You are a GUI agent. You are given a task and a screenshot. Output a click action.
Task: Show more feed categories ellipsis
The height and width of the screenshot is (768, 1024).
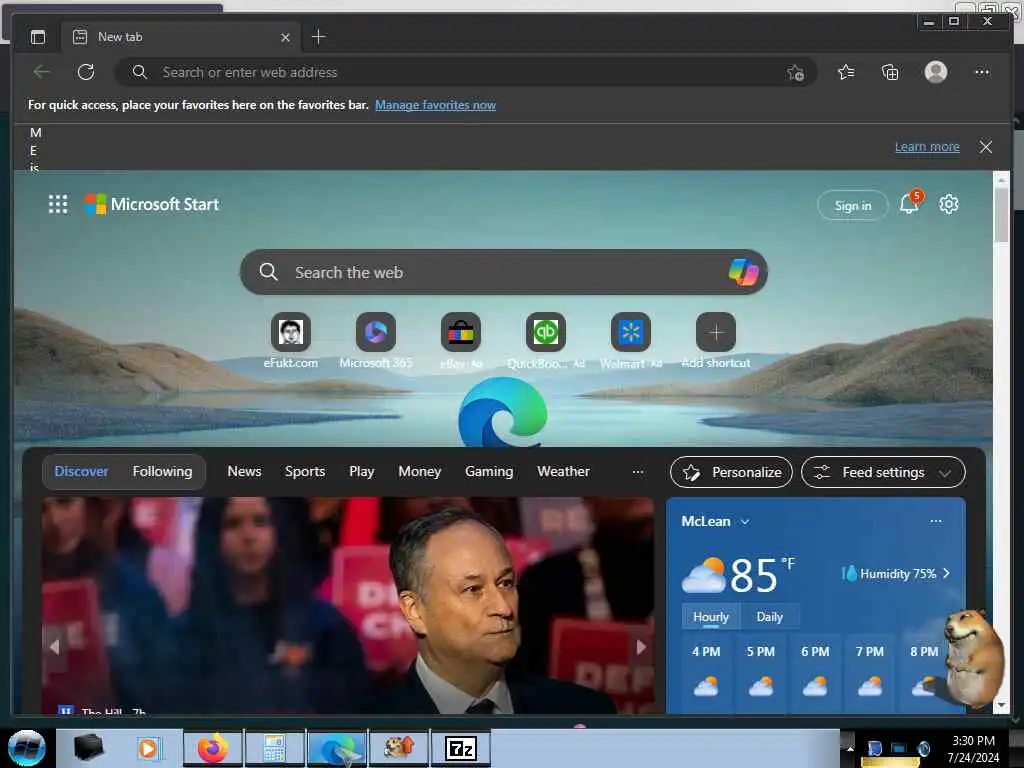pyautogui.click(x=638, y=472)
